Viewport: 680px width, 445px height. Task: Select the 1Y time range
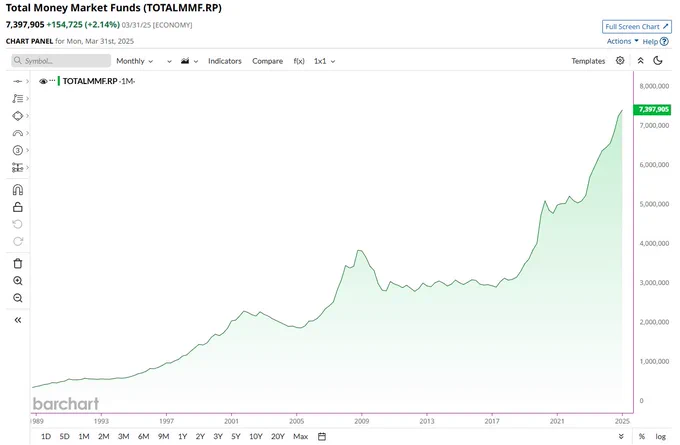183,436
